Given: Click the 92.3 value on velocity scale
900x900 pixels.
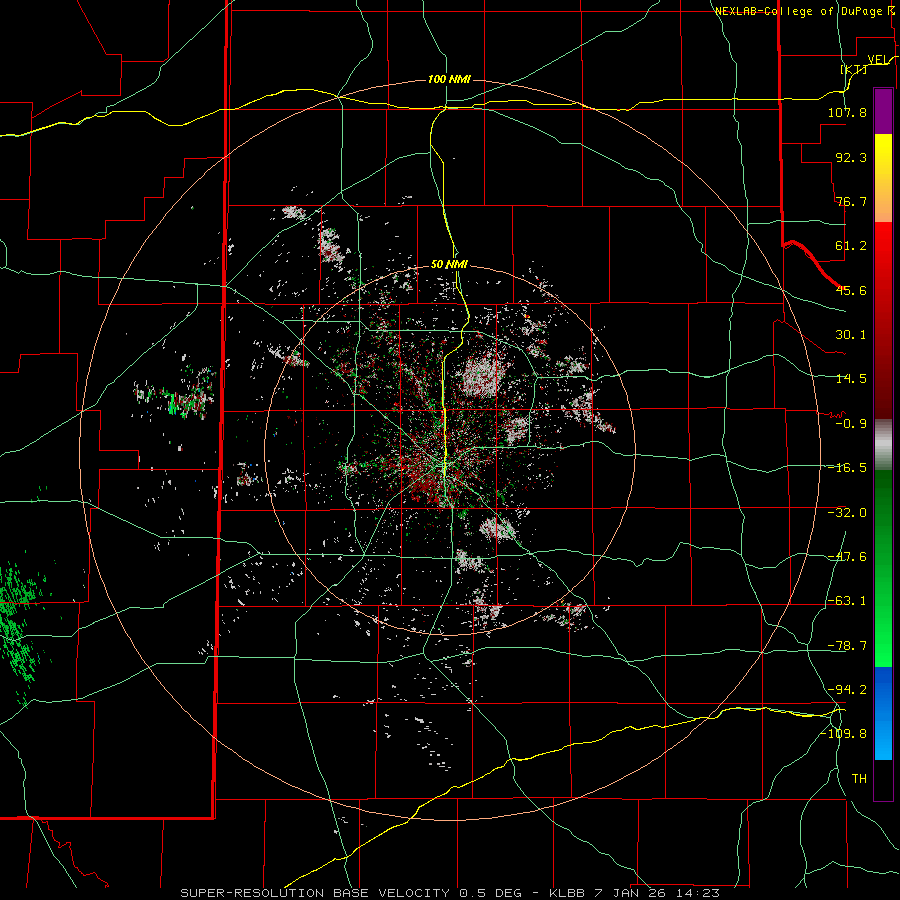Looking at the screenshot, I should pos(851,157).
